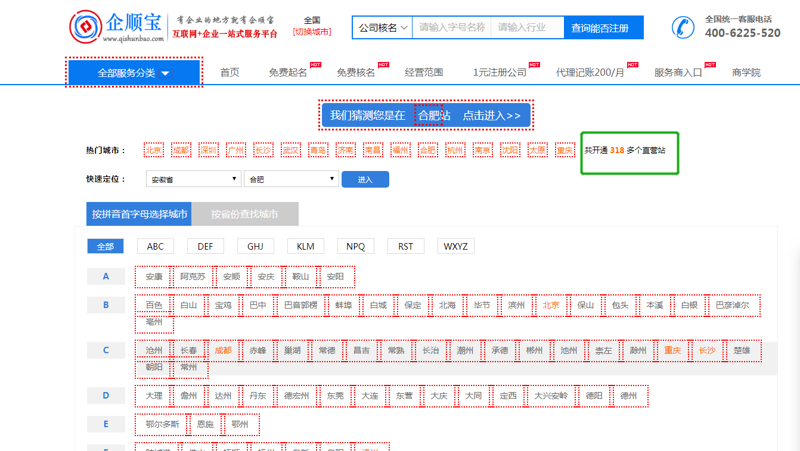The height and width of the screenshot is (451, 800).
Task: Go to 代理记账200/月 menu item
Action: (x=590, y=73)
